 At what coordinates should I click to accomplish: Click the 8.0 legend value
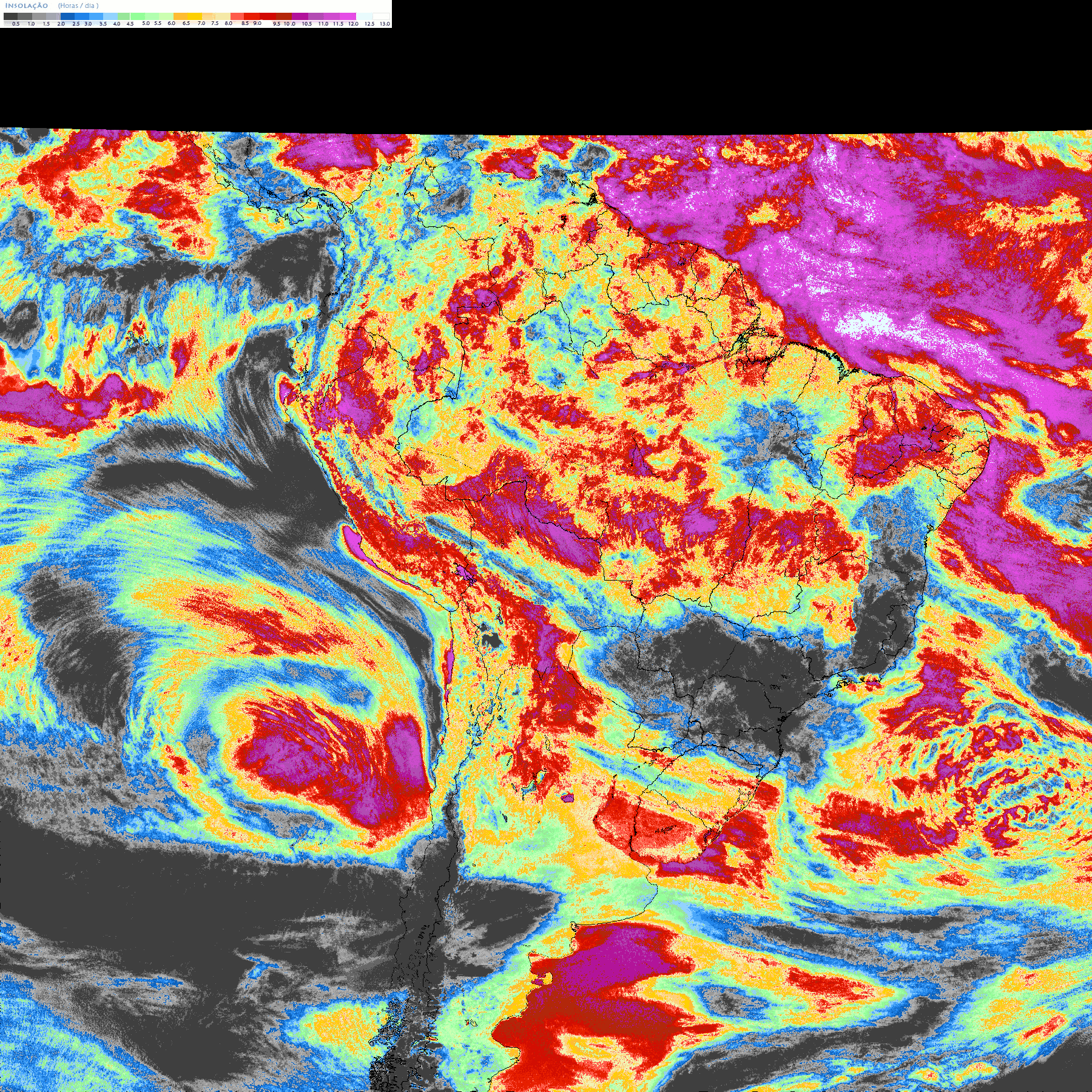228,23
